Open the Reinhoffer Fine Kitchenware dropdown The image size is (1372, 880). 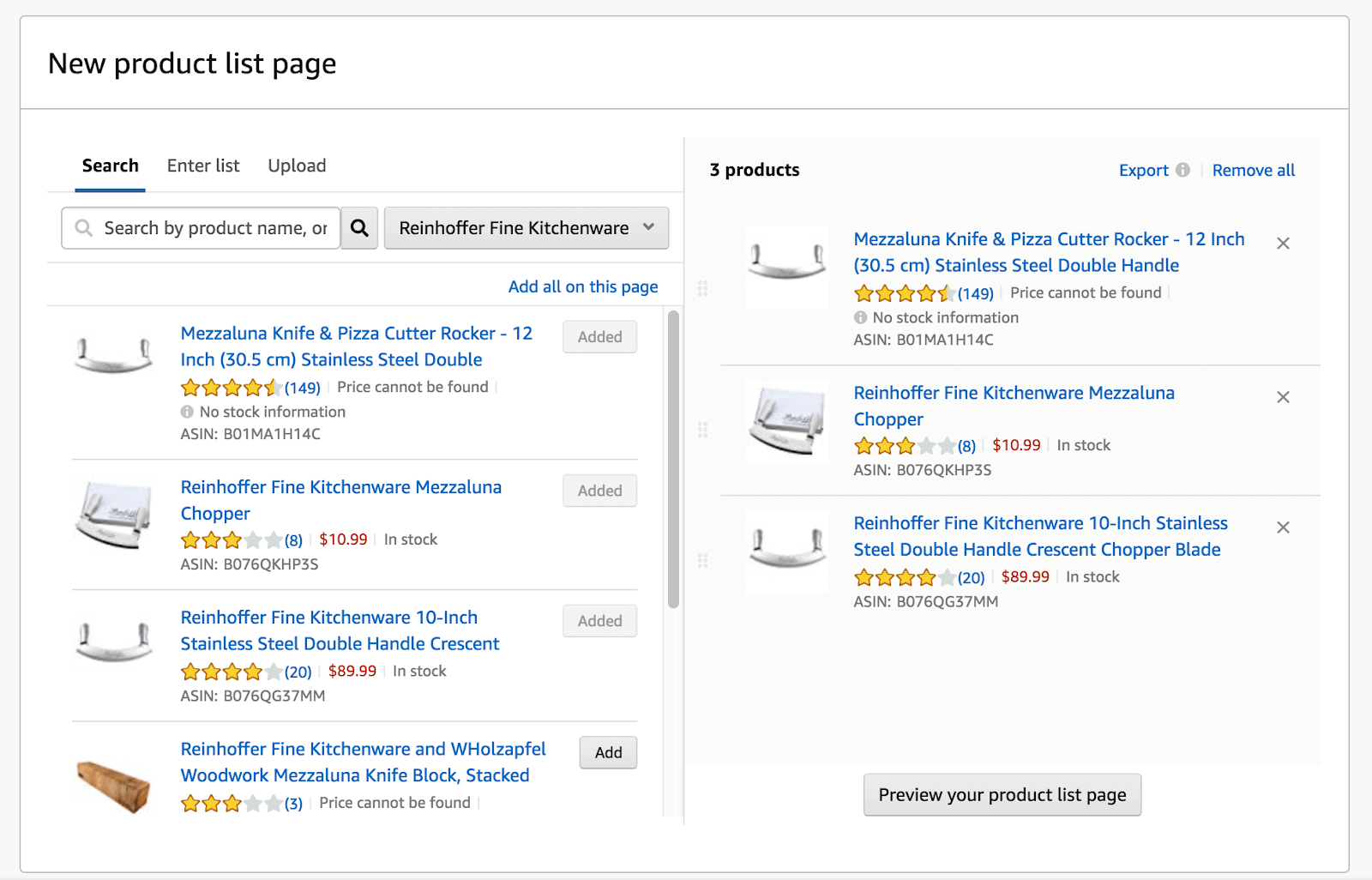point(526,228)
